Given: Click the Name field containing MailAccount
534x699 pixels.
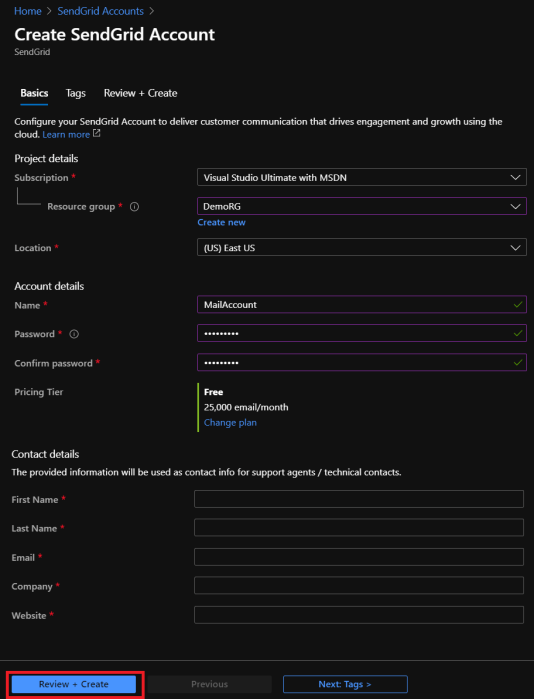Looking at the screenshot, I should pyautogui.click(x=361, y=305).
